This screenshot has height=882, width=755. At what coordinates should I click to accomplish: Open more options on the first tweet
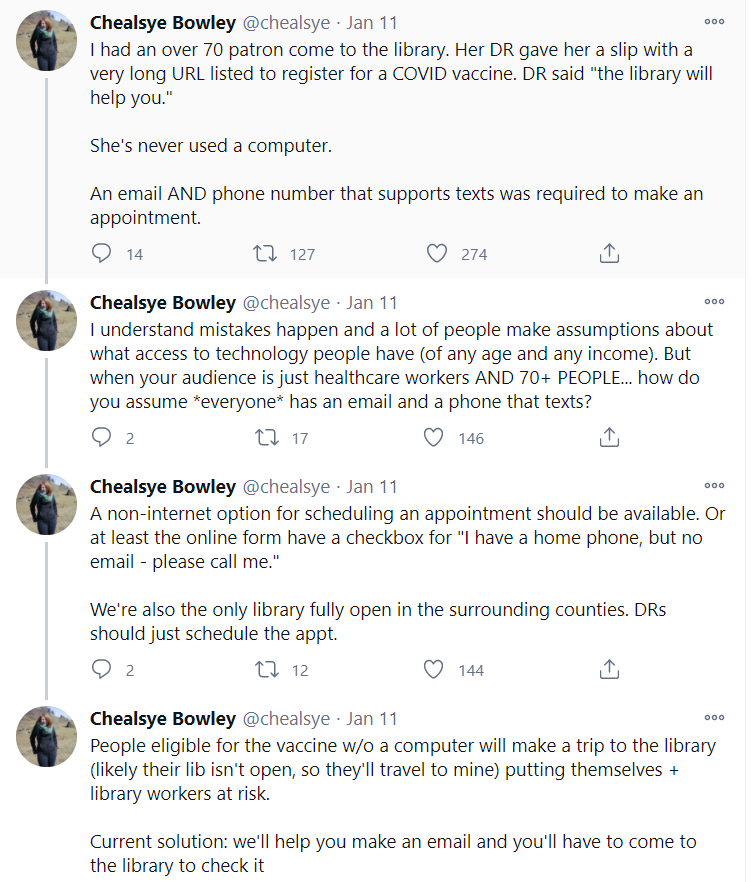pos(714,21)
